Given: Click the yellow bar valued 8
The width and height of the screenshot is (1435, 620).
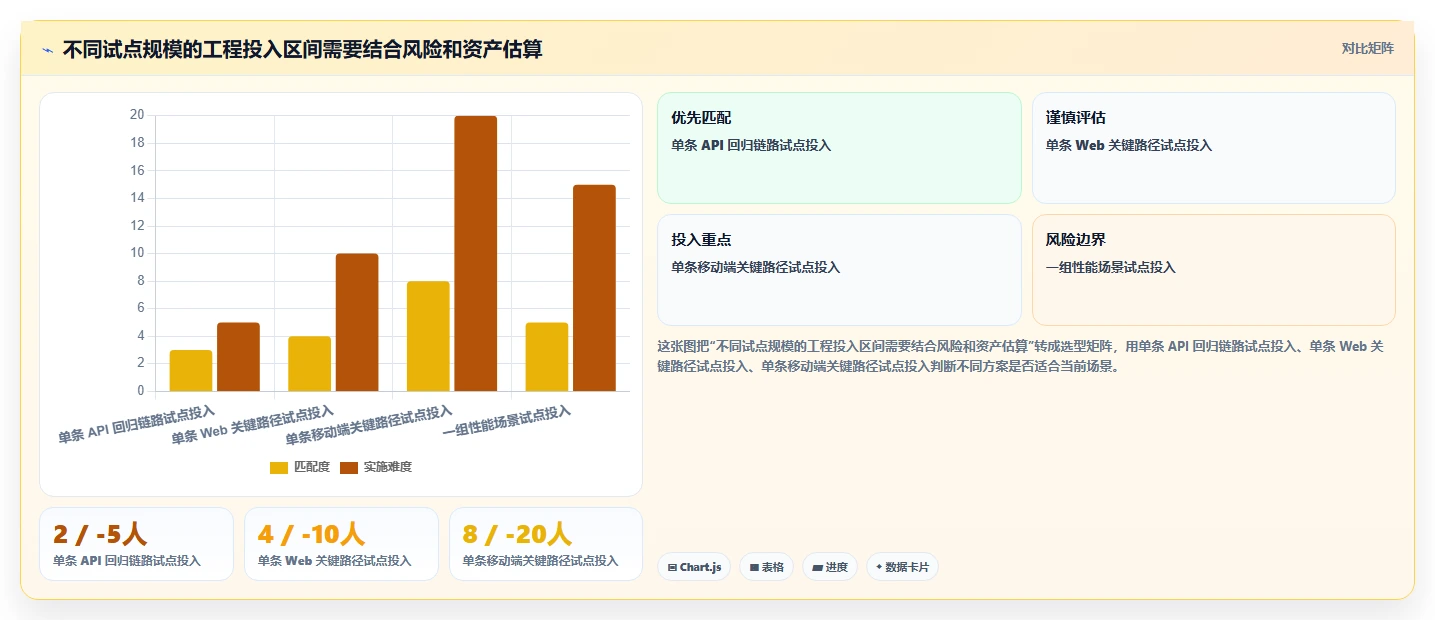Looking at the screenshot, I should pyautogui.click(x=428, y=336).
